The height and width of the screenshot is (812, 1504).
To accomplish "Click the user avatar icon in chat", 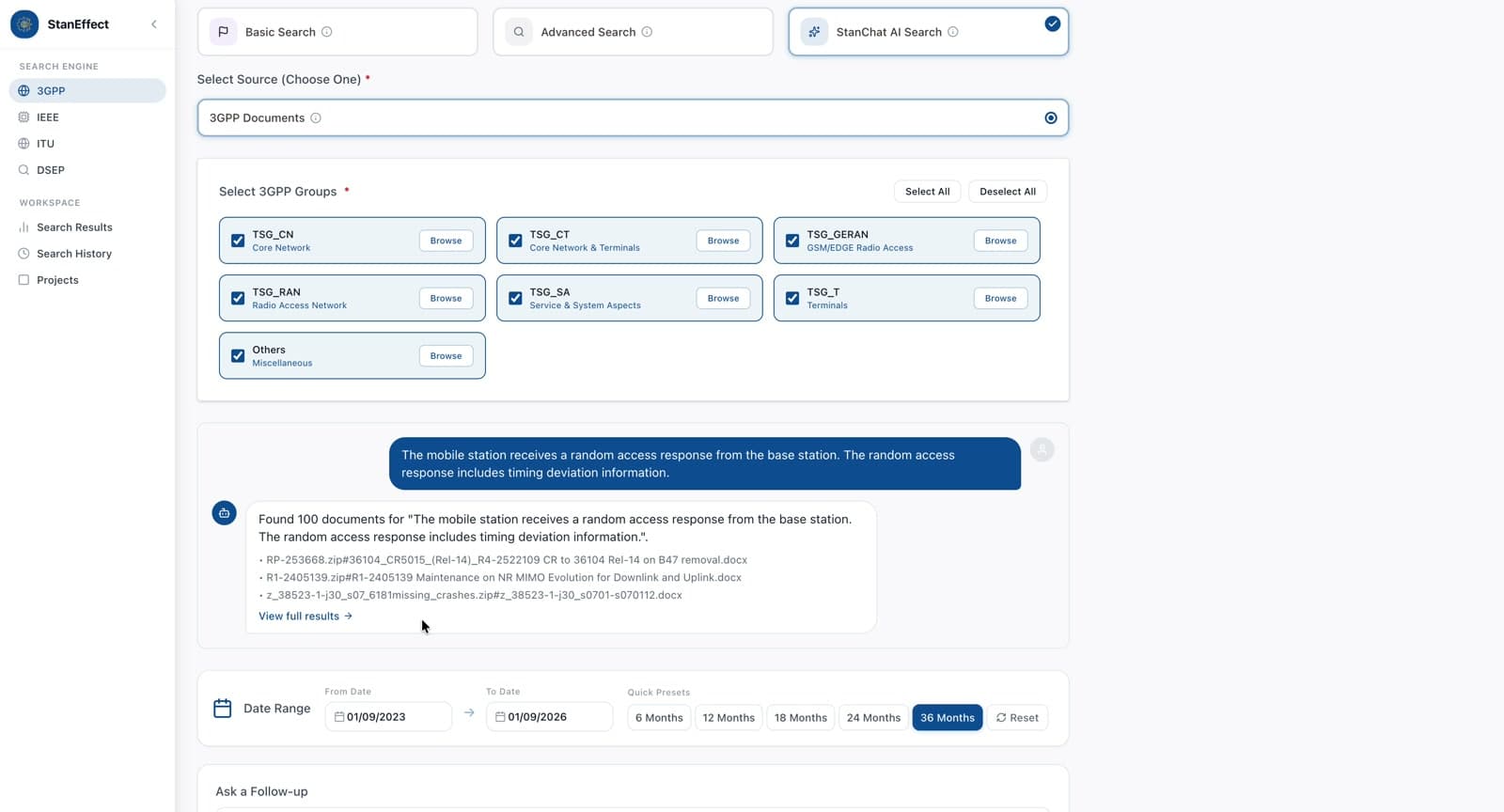I will tap(1042, 449).
